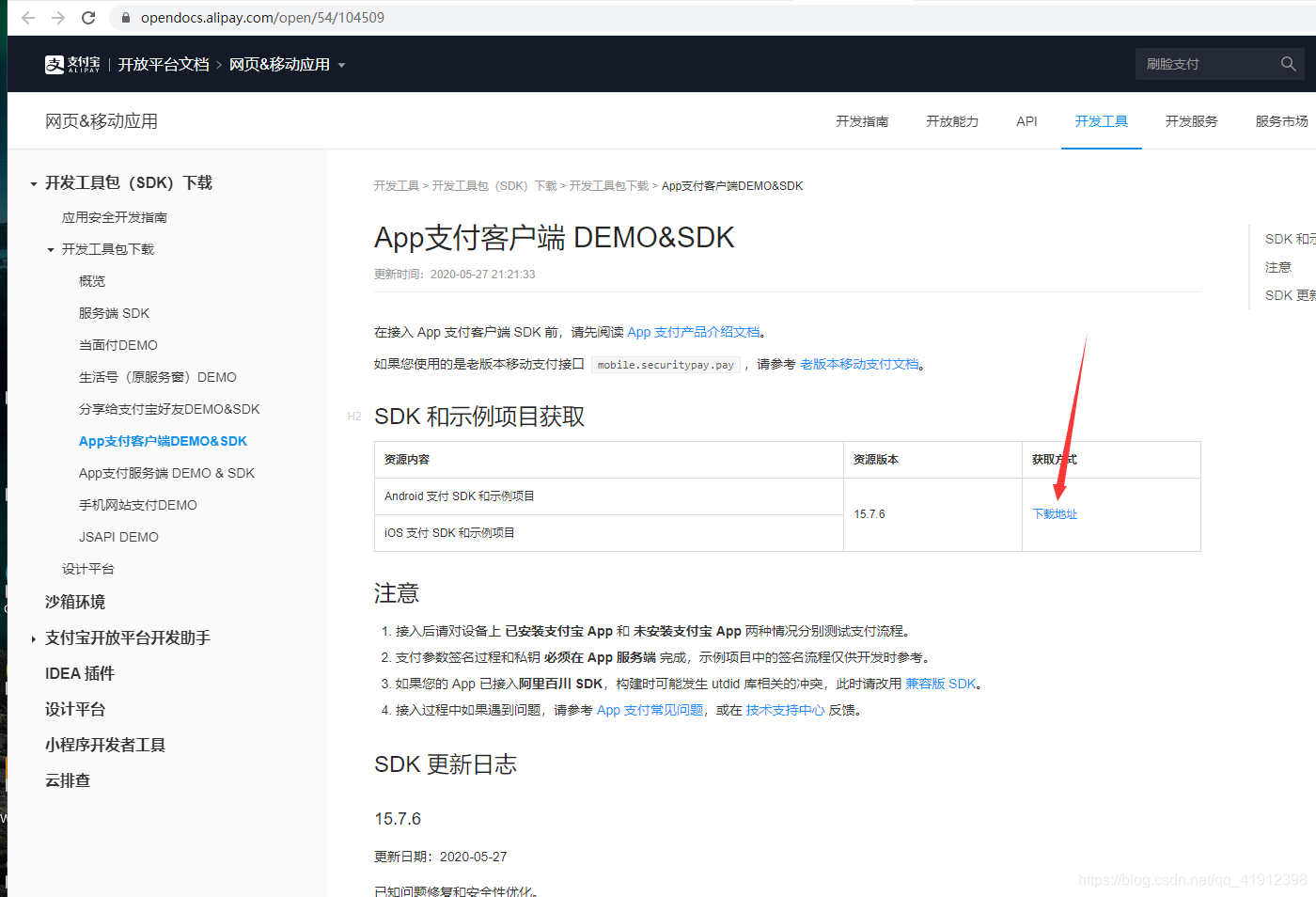The height and width of the screenshot is (897, 1316).
Task: Switch to the 开发指南 tab
Action: coord(862,121)
